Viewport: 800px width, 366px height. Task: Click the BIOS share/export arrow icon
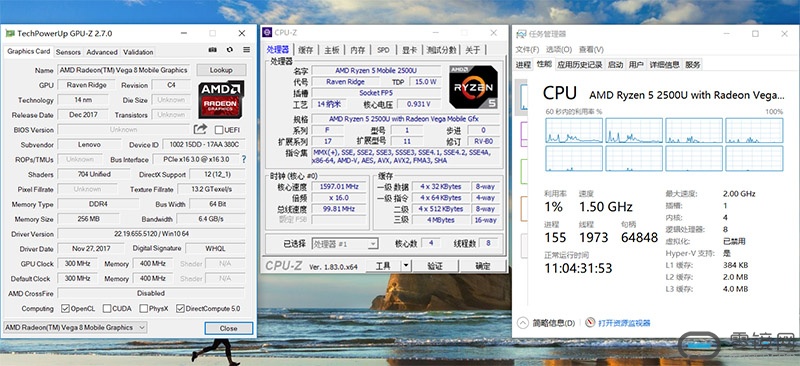pyautogui.click(x=201, y=129)
